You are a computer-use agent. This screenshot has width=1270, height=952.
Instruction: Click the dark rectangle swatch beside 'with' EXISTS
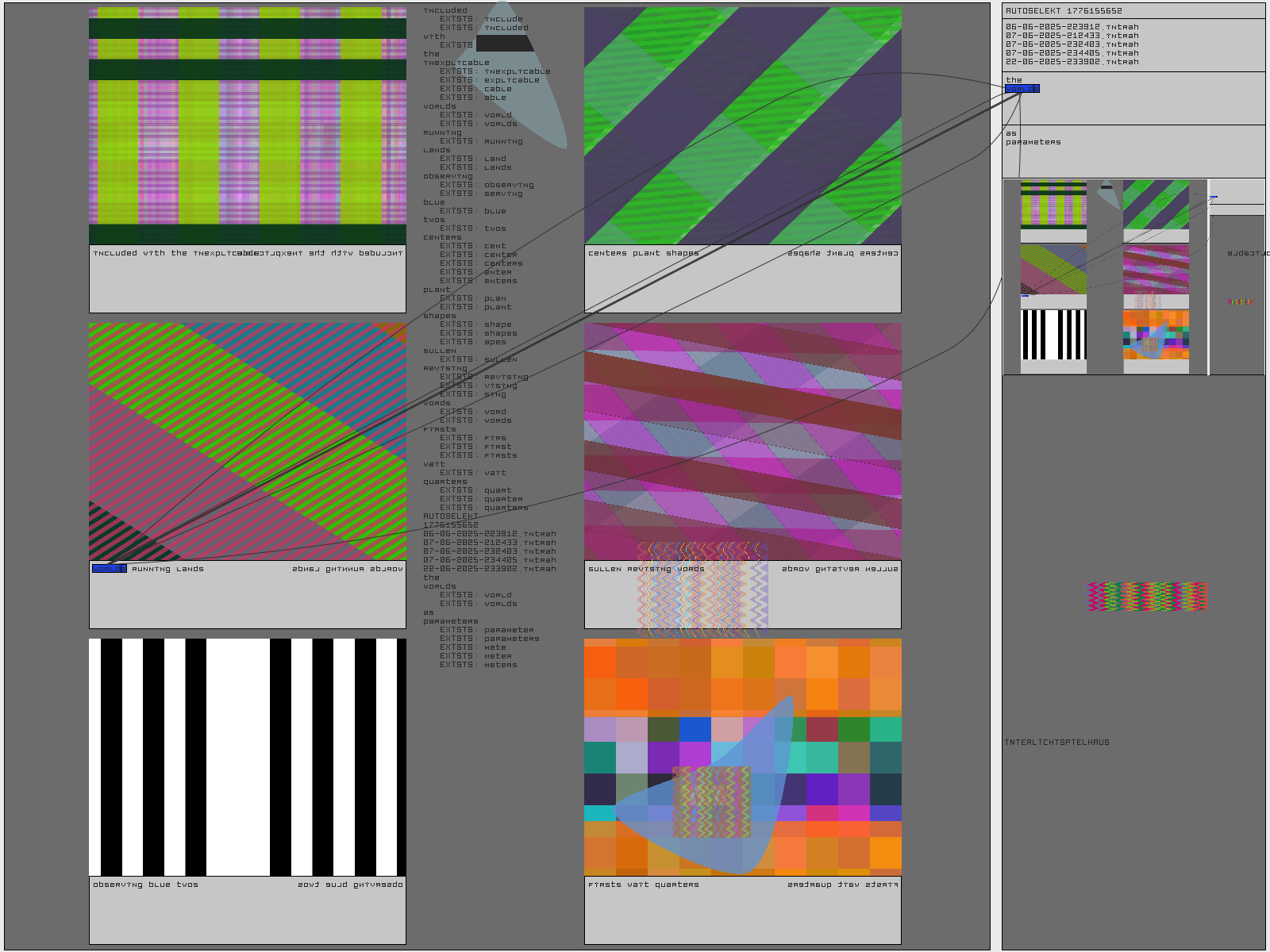click(x=504, y=44)
